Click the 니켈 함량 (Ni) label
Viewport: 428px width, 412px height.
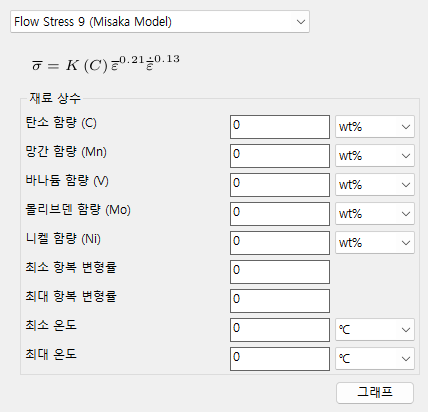63,239
